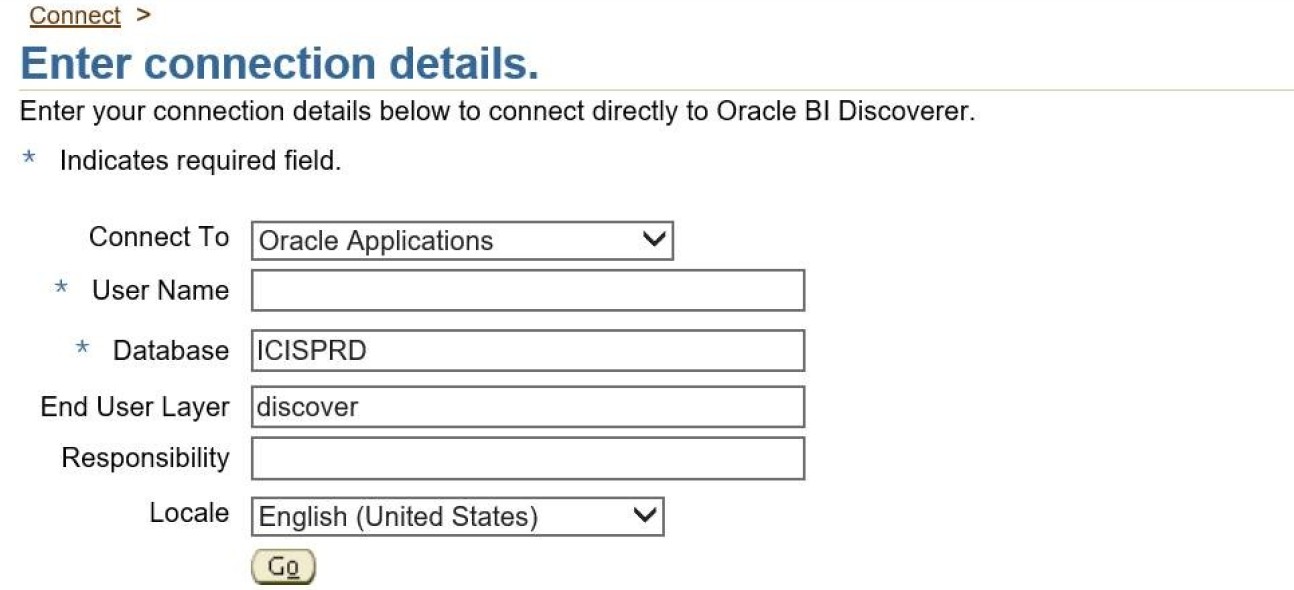Click the Oracle BI Discoverer instruction sentence
The width and height of the screenshot is (1294, 590).
tap(497, 111)
